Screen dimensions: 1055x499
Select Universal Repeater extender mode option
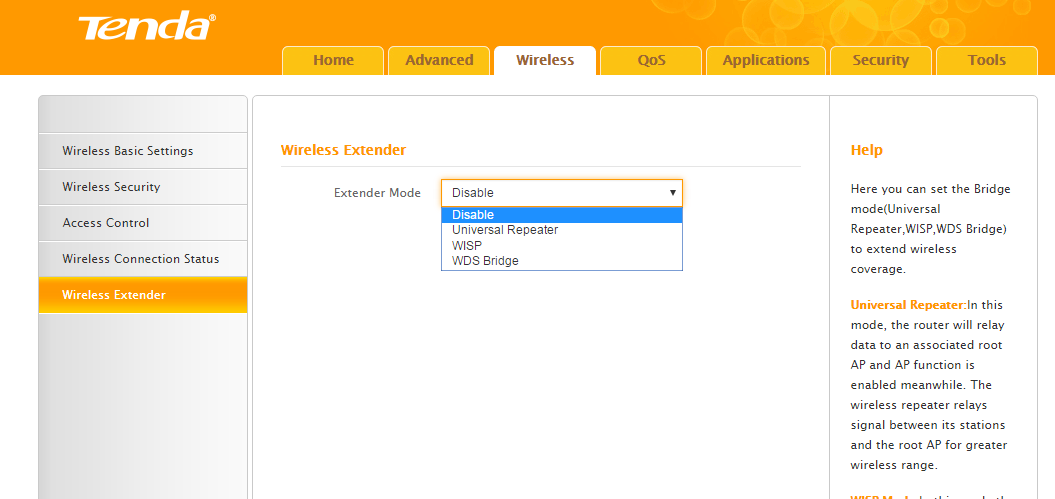(505, 230)
